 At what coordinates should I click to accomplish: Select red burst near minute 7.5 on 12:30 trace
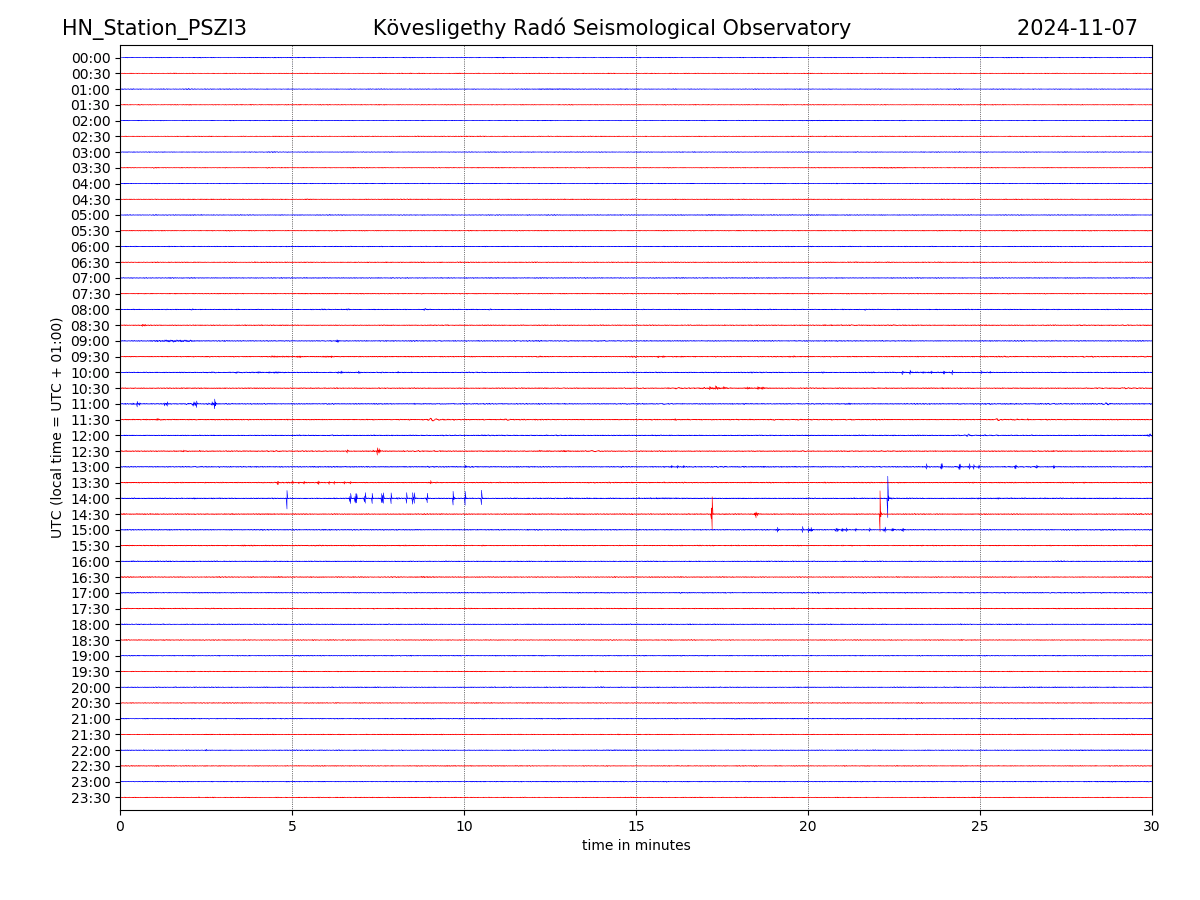[x=378, y=451]
